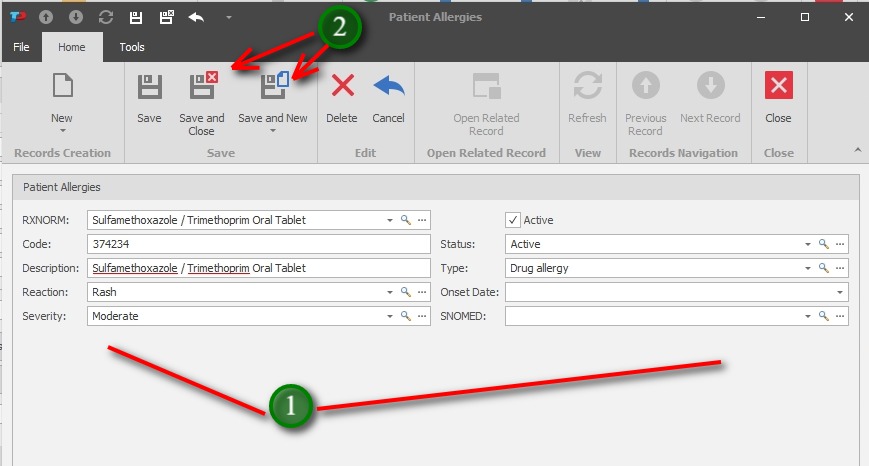Click the New record icon
The image size is (869, 466).
coord(62,88)
